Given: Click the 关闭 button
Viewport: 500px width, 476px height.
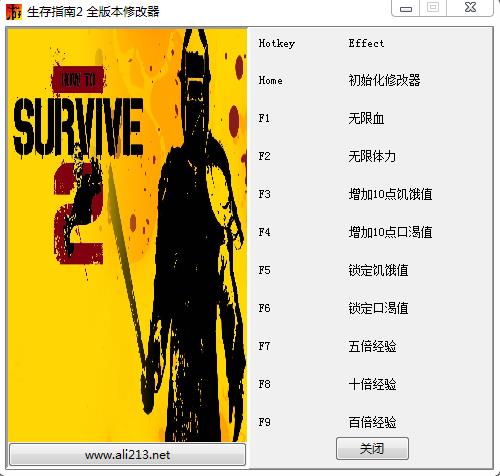Looking at the screenshot, I should tap(372, 449).
